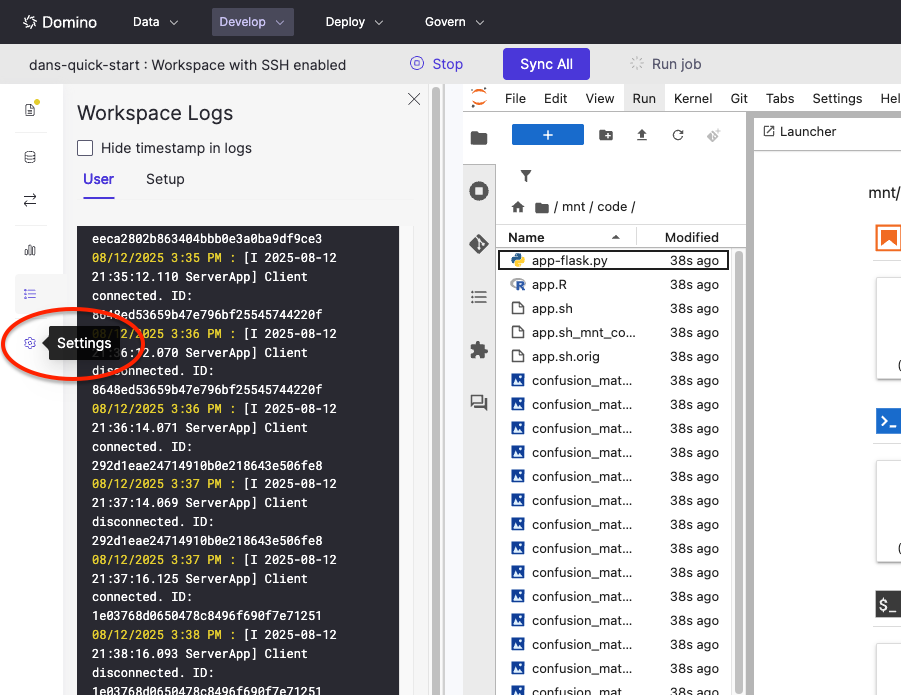
Task: Open the JupyterLab Tabs menu
Action: click(780, 99)
